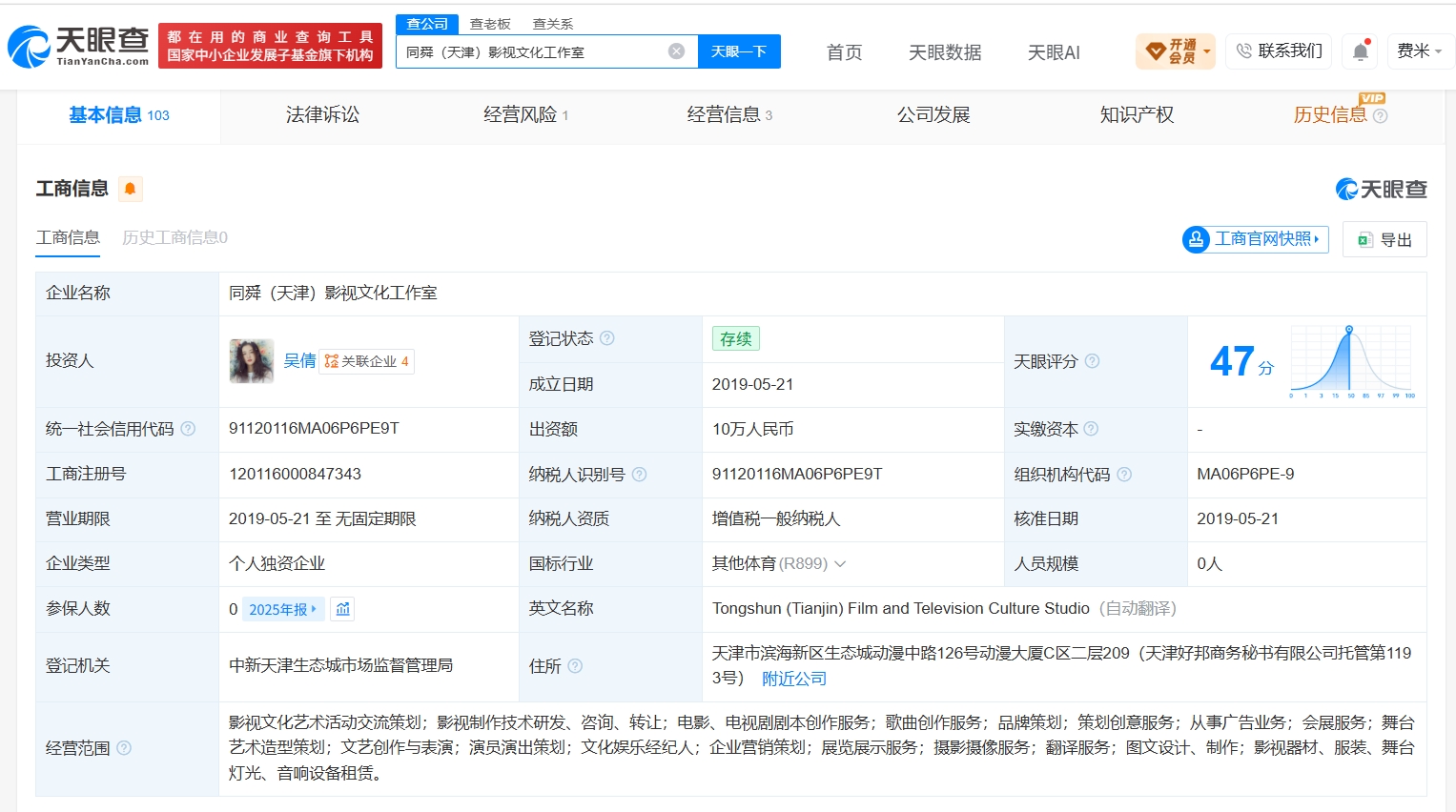View the 天眼评分 distribution chart
1456x812 pixels.
pyautogui.click(x=1352, y=361)
